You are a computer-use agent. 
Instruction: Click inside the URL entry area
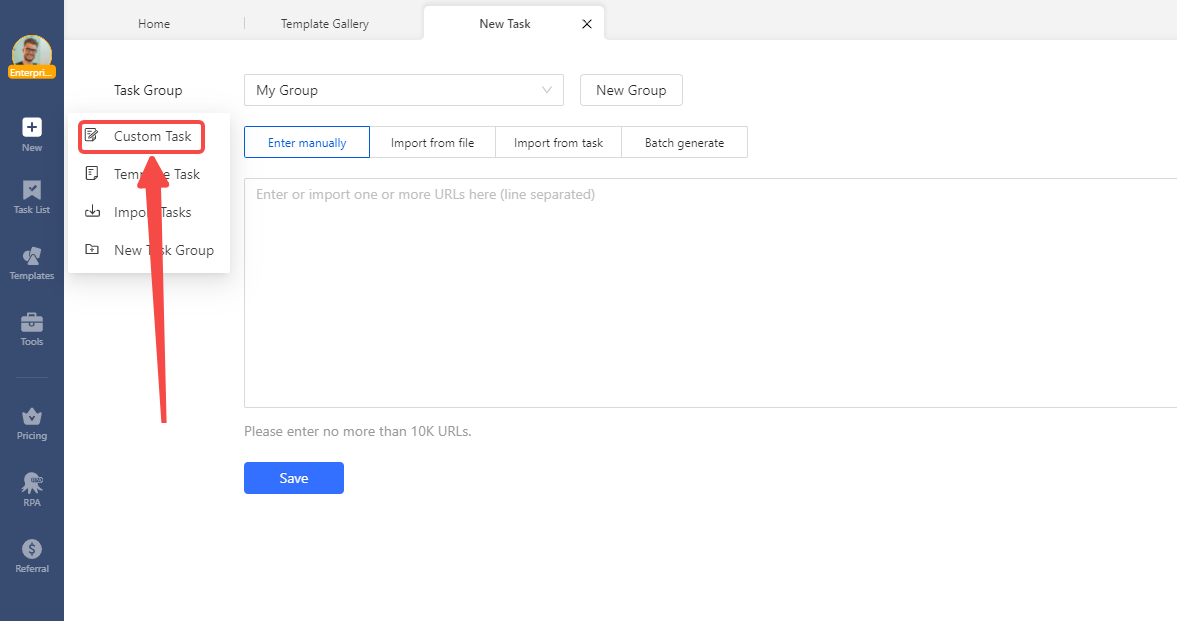(x=700, y=290)
